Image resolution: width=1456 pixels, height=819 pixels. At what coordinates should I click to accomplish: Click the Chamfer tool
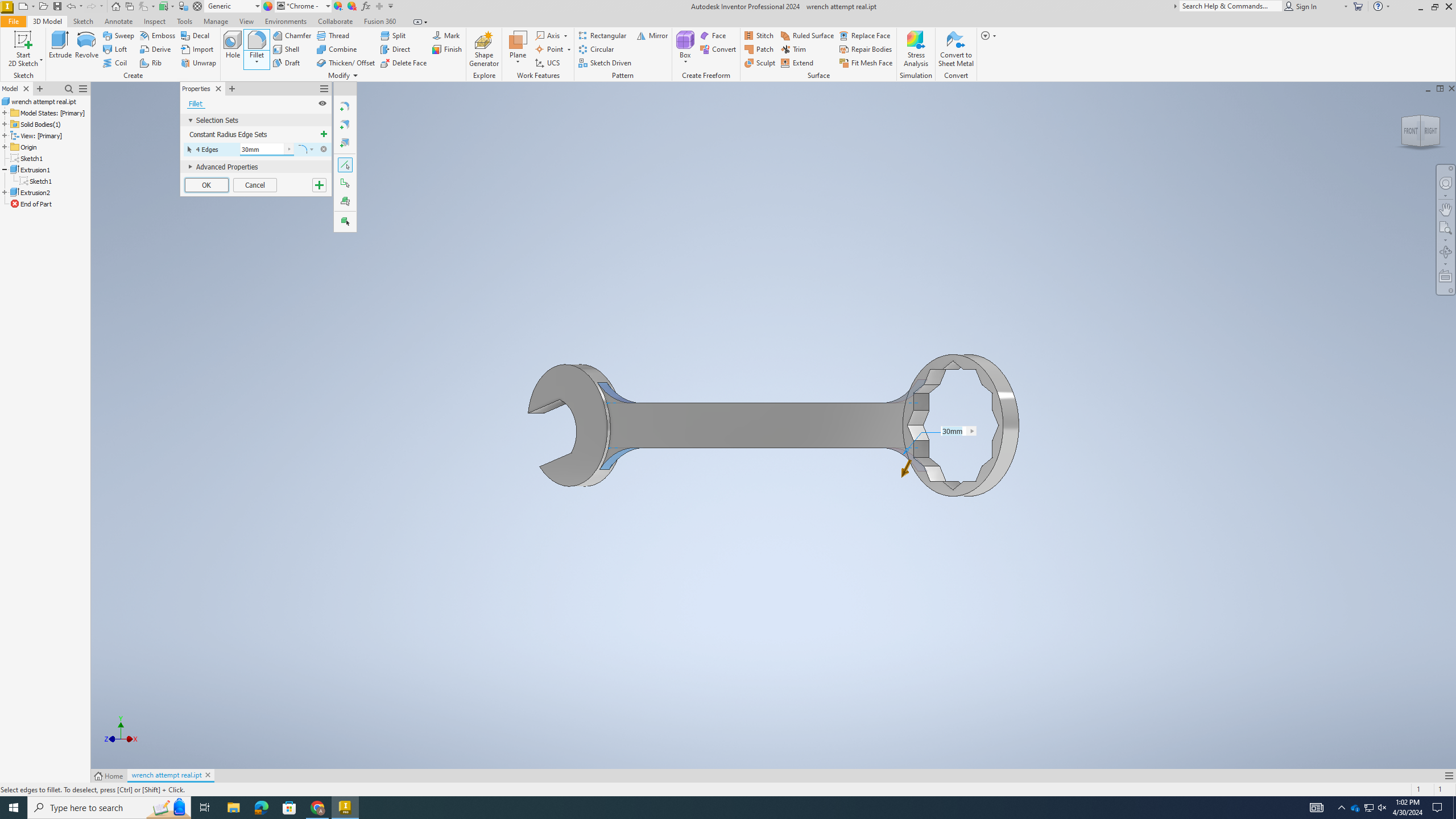click(x=292, y=35)
